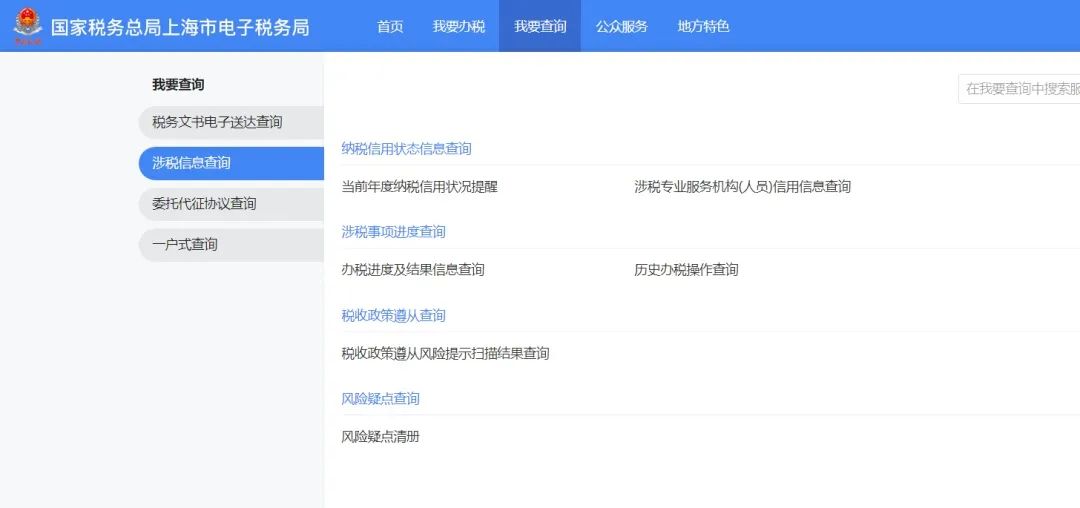Choose 一户式查询 in the sidebar

pos(186,245)
